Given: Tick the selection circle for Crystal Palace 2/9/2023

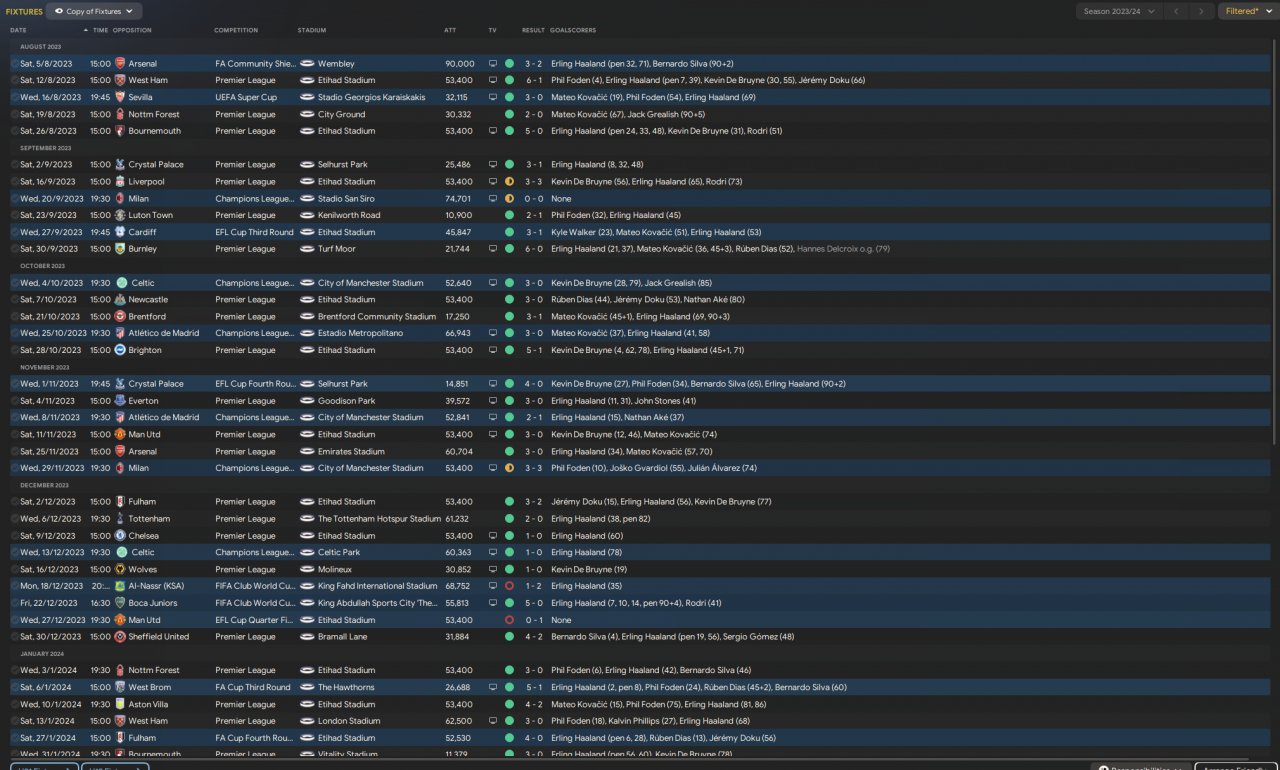Looking at the screenshot, I should (15, 165).
